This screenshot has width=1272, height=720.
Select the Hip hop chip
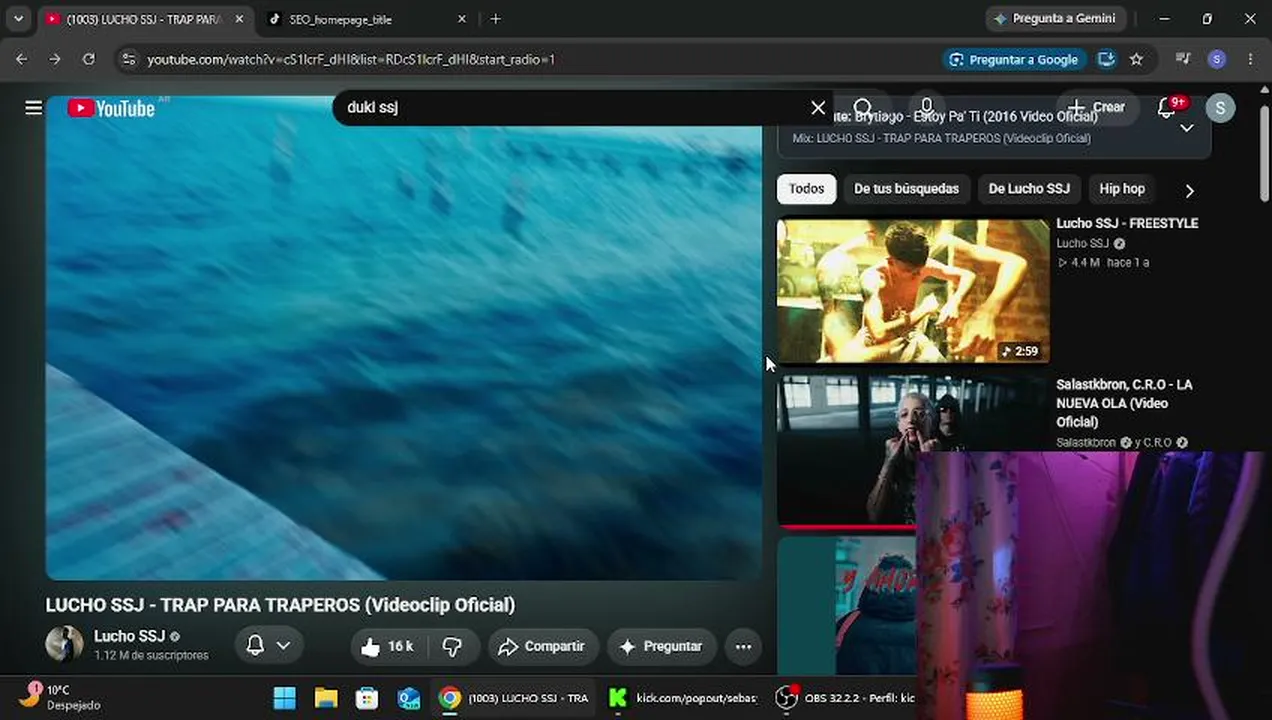tap(1122, 189)
